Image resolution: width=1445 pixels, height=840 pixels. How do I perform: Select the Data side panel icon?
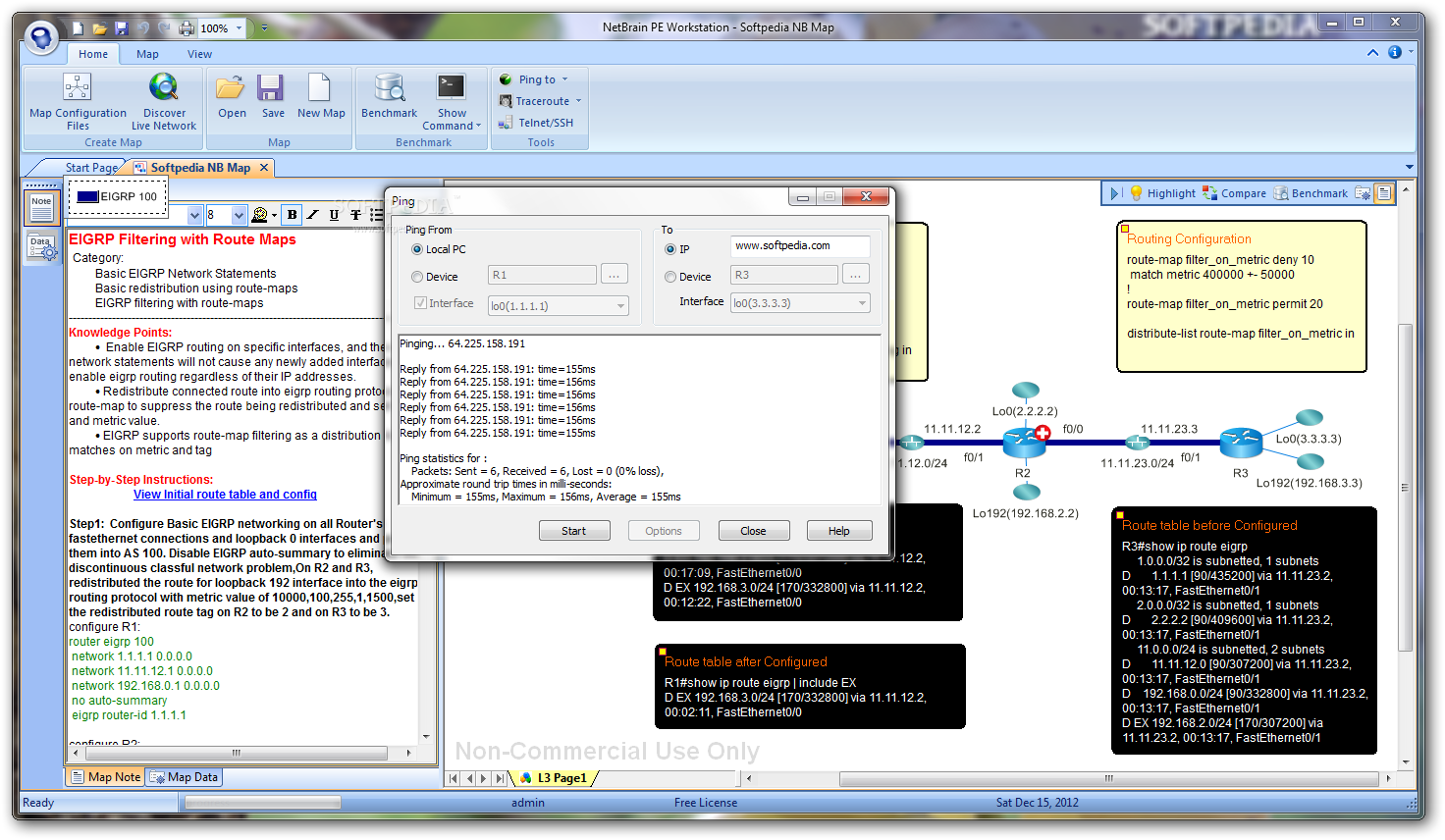[41, 247]
